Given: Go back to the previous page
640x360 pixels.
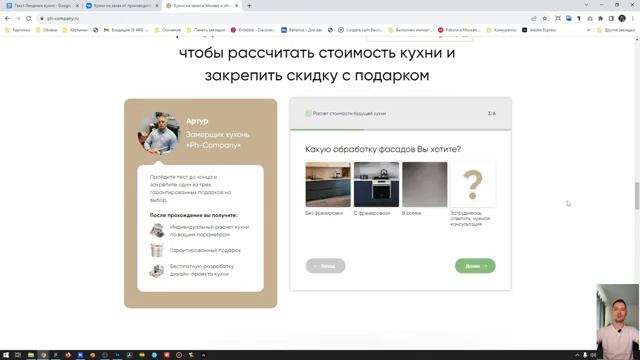Looking at the screenshot, I should [x=7, y=18].
